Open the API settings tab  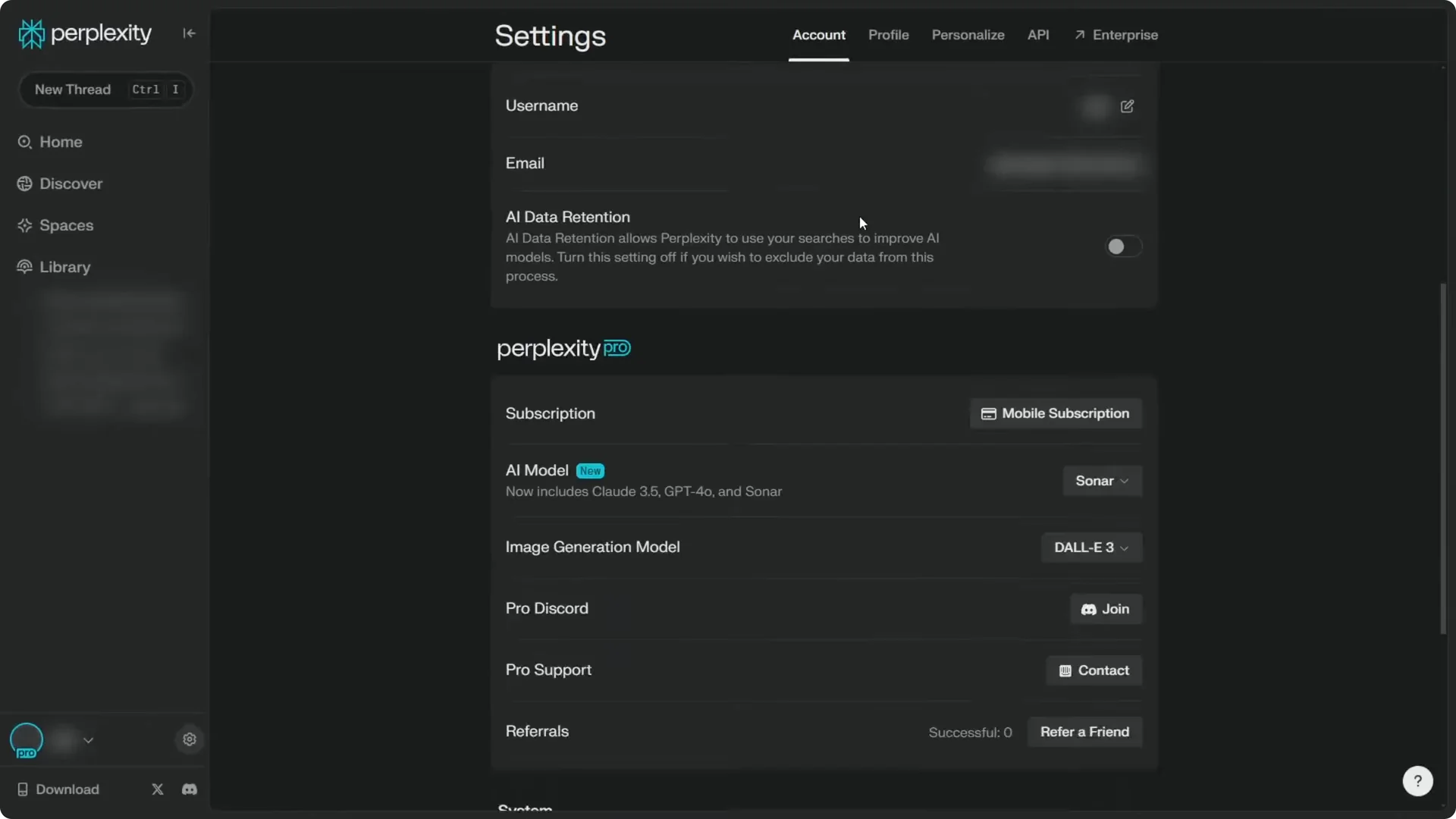click(x=1038, y=35)
